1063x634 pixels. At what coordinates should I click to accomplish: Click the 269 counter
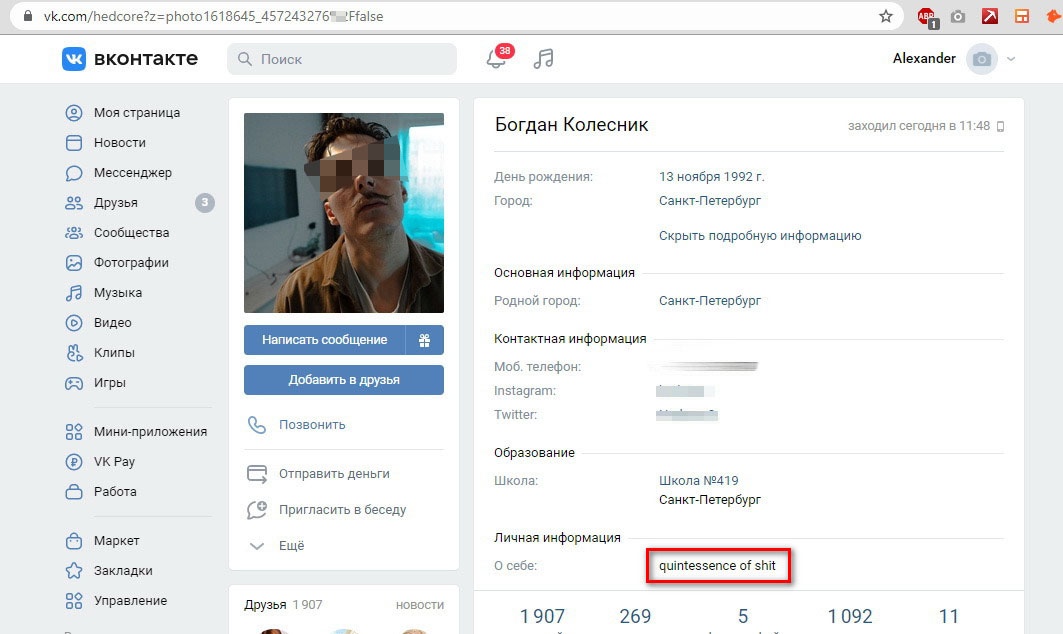635,616
